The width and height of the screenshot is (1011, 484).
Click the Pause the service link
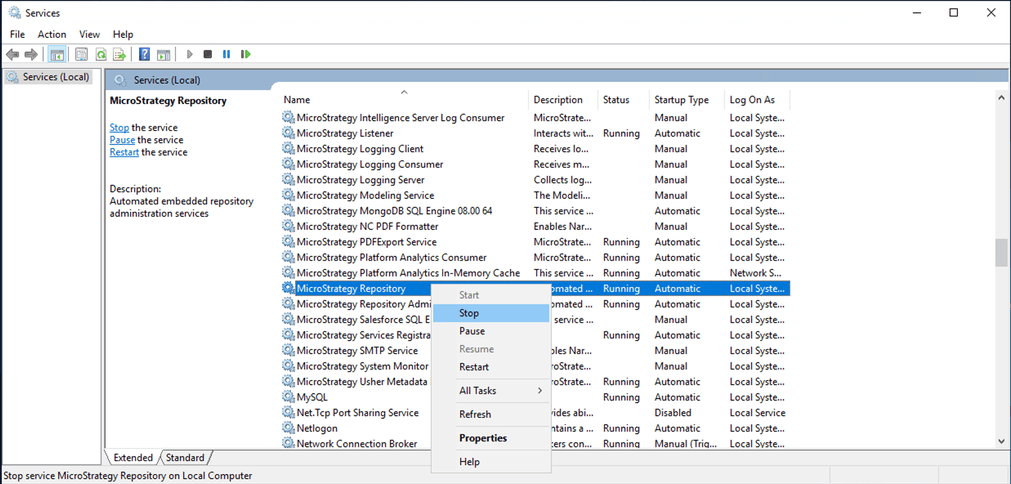[x=122, y=140]
